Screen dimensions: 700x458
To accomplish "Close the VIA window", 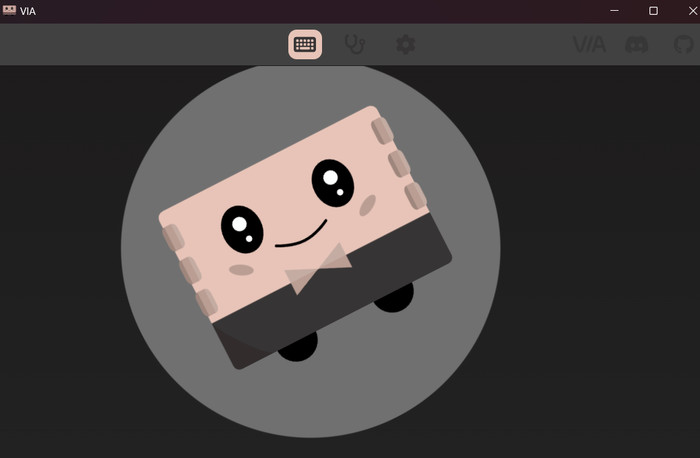I will pos(692,11).
